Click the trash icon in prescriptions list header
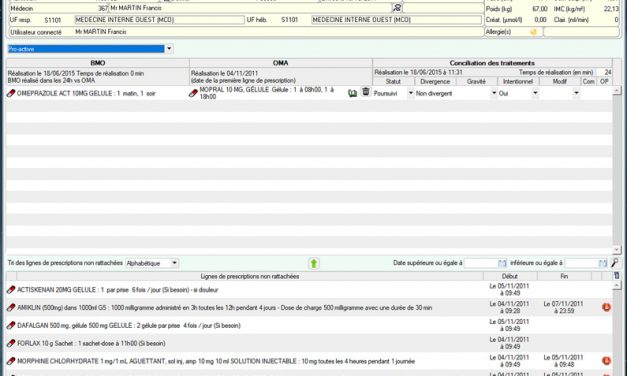627x376 pixels. pyautogui.click(x=616, y=276)
